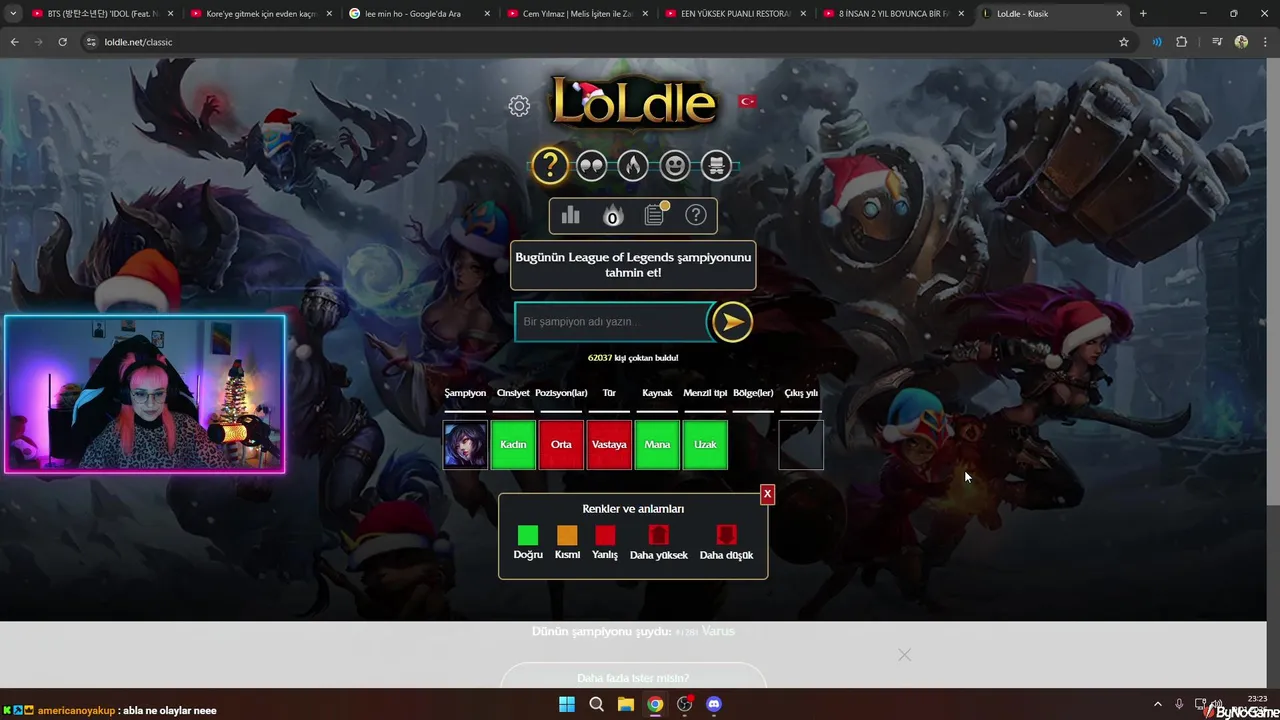The width and height of the screenshot is (1280, 720).
Task: Open the patch notes clipboard icon
Action: [x=654, y=214]
